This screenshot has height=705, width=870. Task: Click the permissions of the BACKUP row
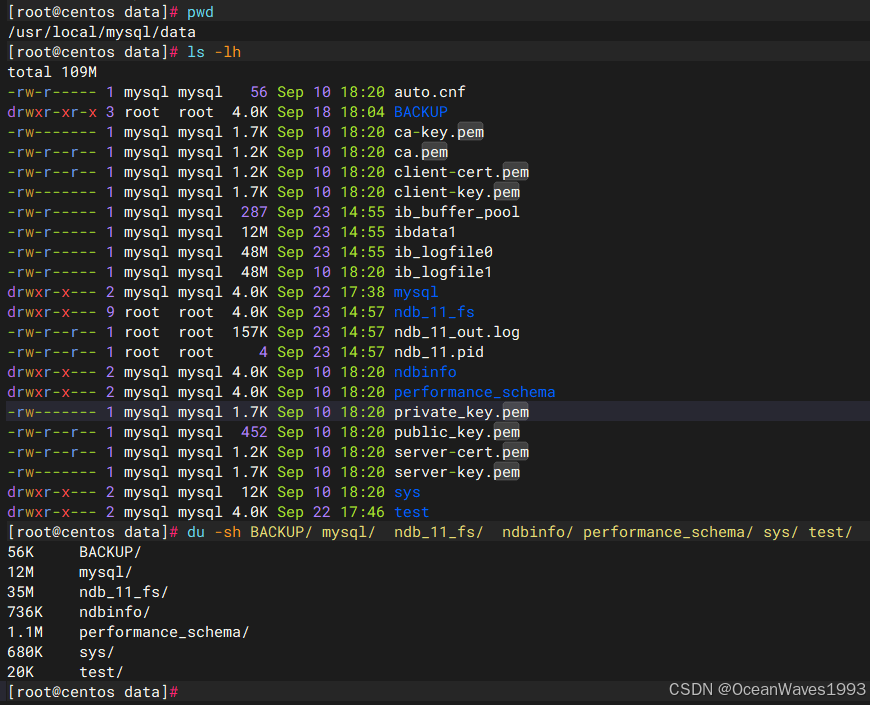coord(52,112)
